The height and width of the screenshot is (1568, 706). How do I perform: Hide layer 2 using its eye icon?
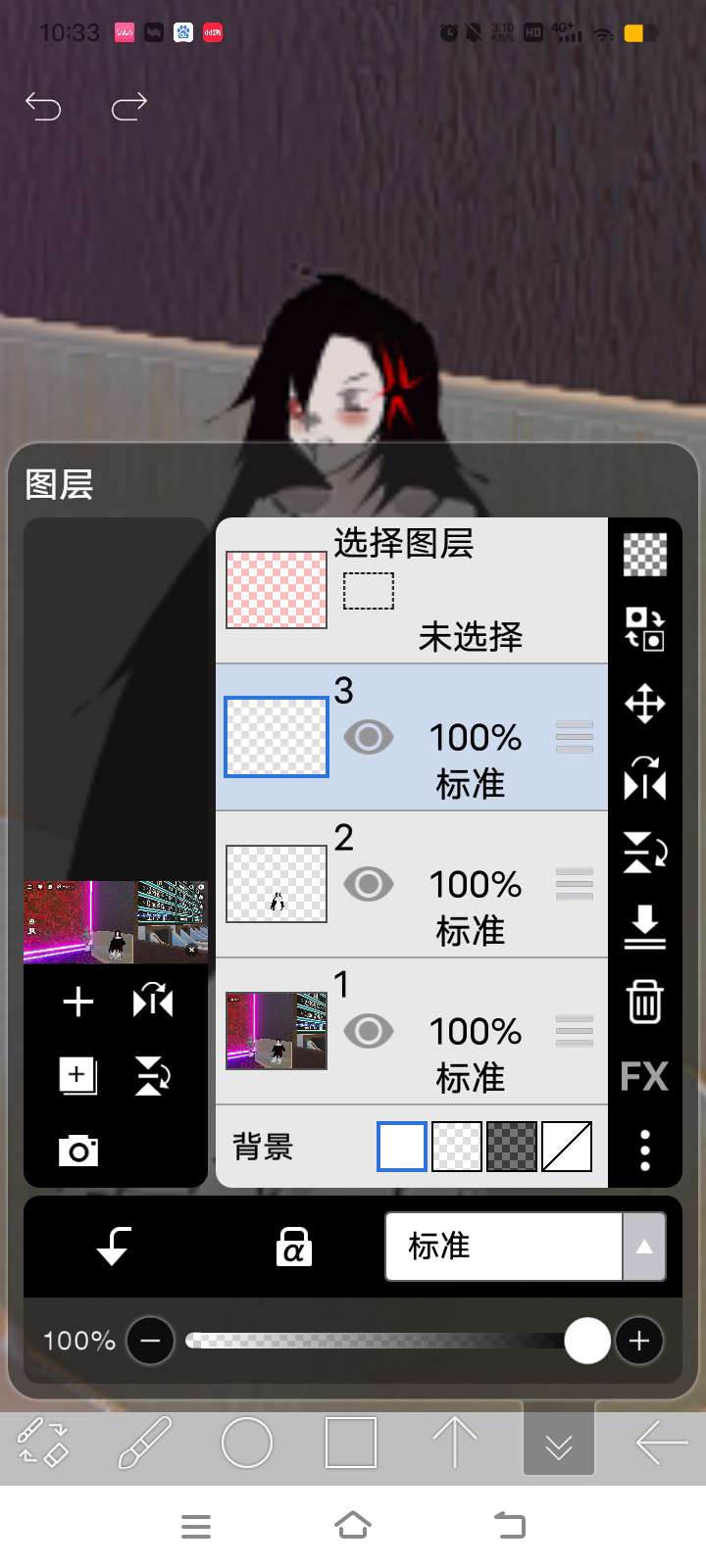click(x=369, y=884)
